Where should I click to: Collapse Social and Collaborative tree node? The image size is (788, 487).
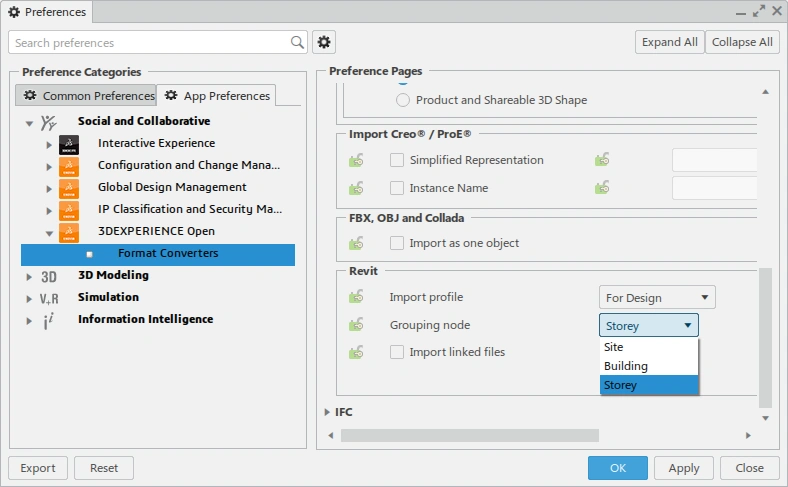(x=29, y=123)
